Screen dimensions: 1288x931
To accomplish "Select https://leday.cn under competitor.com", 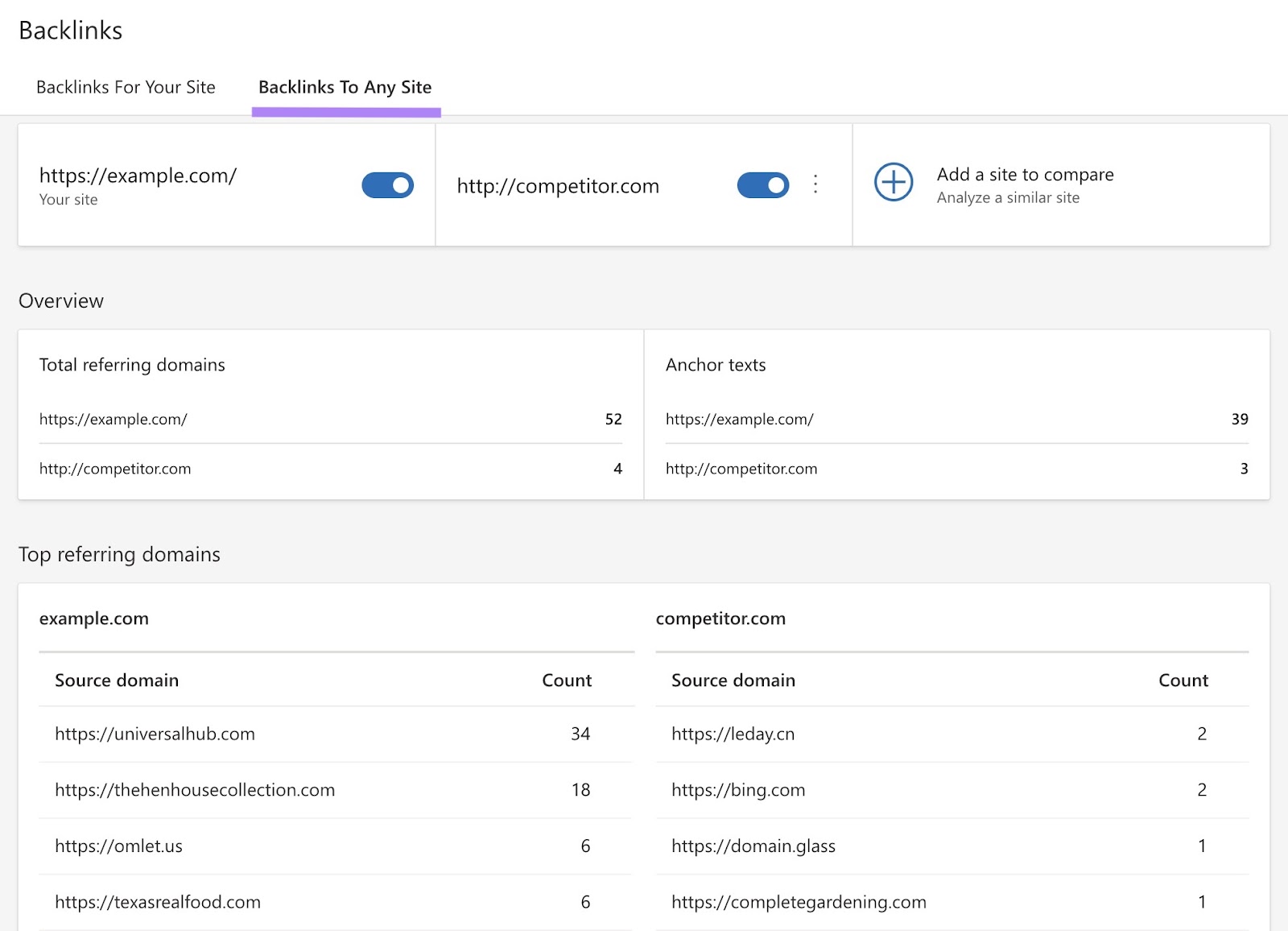I will coord(733,734).
